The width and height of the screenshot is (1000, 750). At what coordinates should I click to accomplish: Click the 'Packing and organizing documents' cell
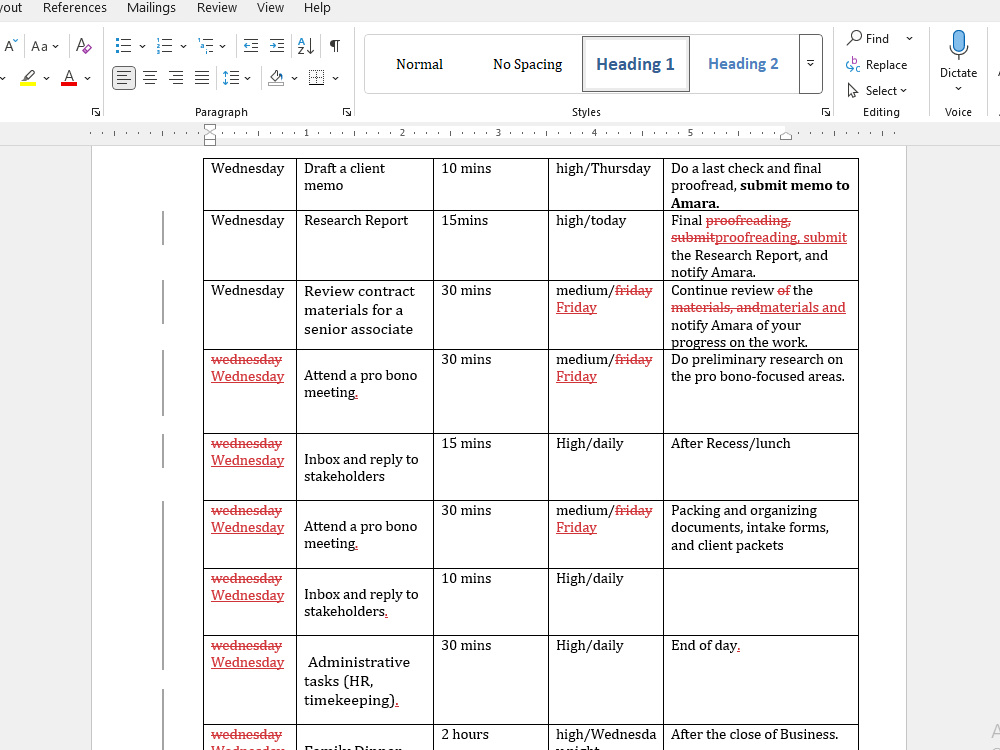point(761,534)
